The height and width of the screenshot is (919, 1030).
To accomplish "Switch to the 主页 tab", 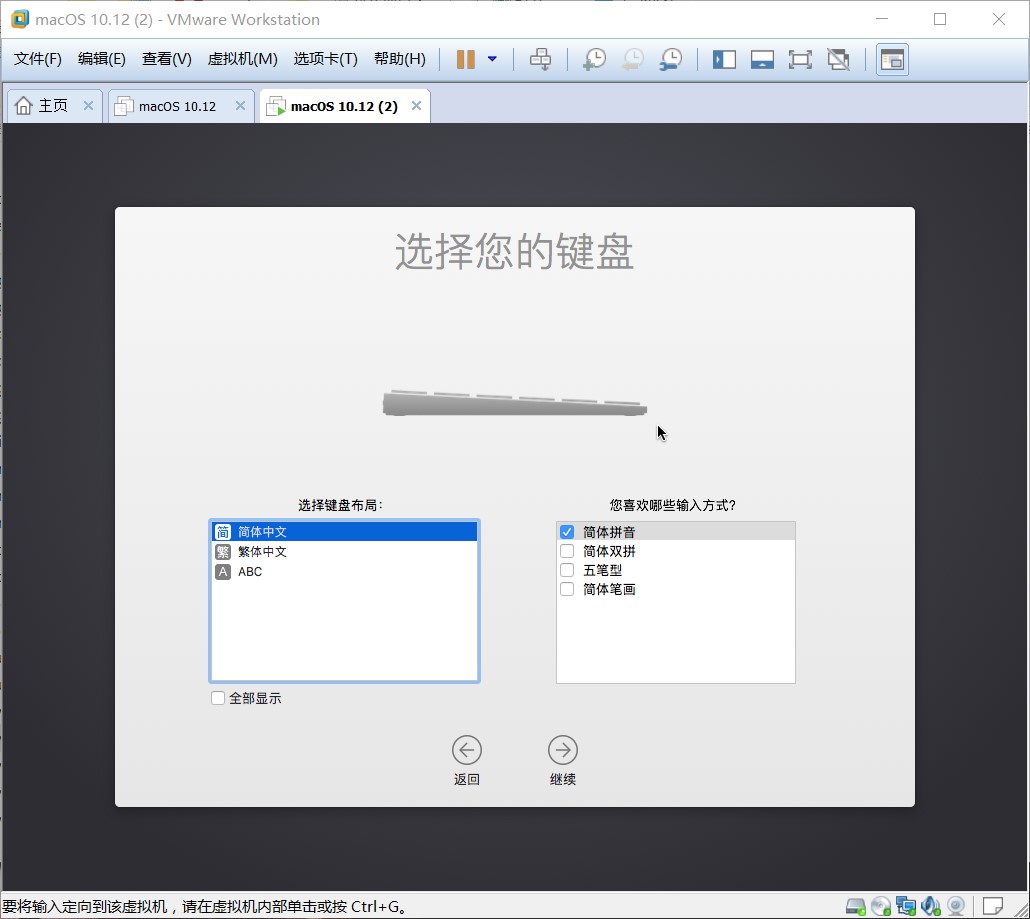I will (53, 106).
